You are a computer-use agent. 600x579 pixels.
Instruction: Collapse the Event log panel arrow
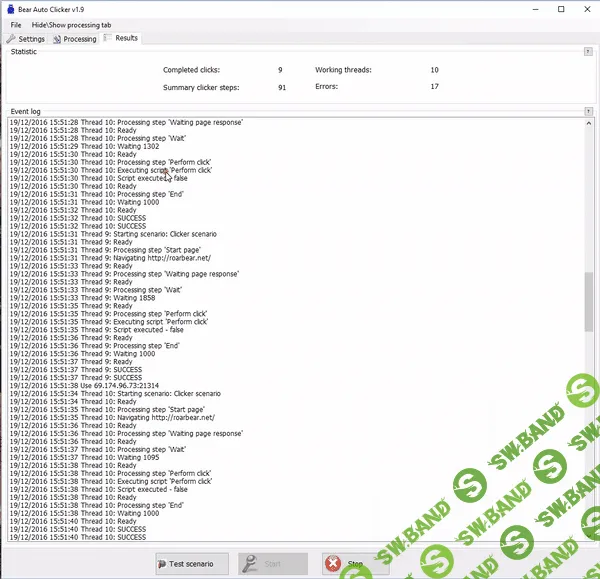click(590, 110)
